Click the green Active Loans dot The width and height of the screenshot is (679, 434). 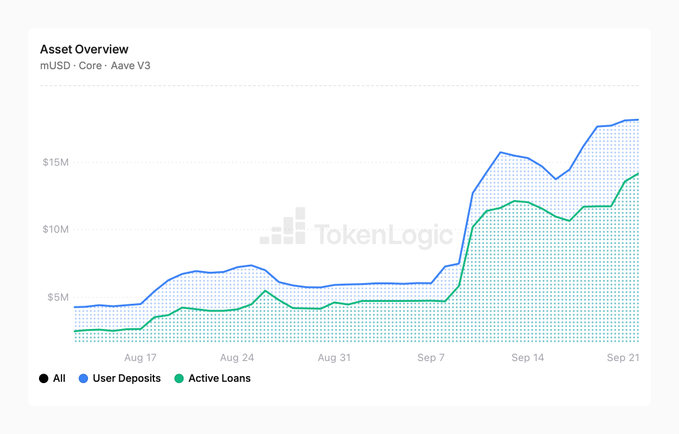(x=179, y=378)
